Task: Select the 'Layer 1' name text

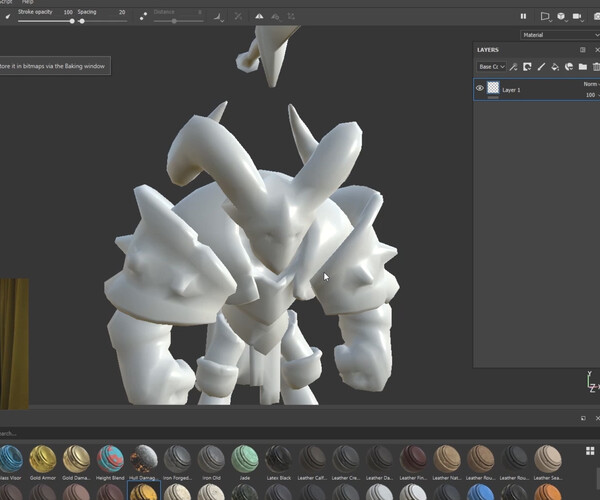Action: (511, 90)
